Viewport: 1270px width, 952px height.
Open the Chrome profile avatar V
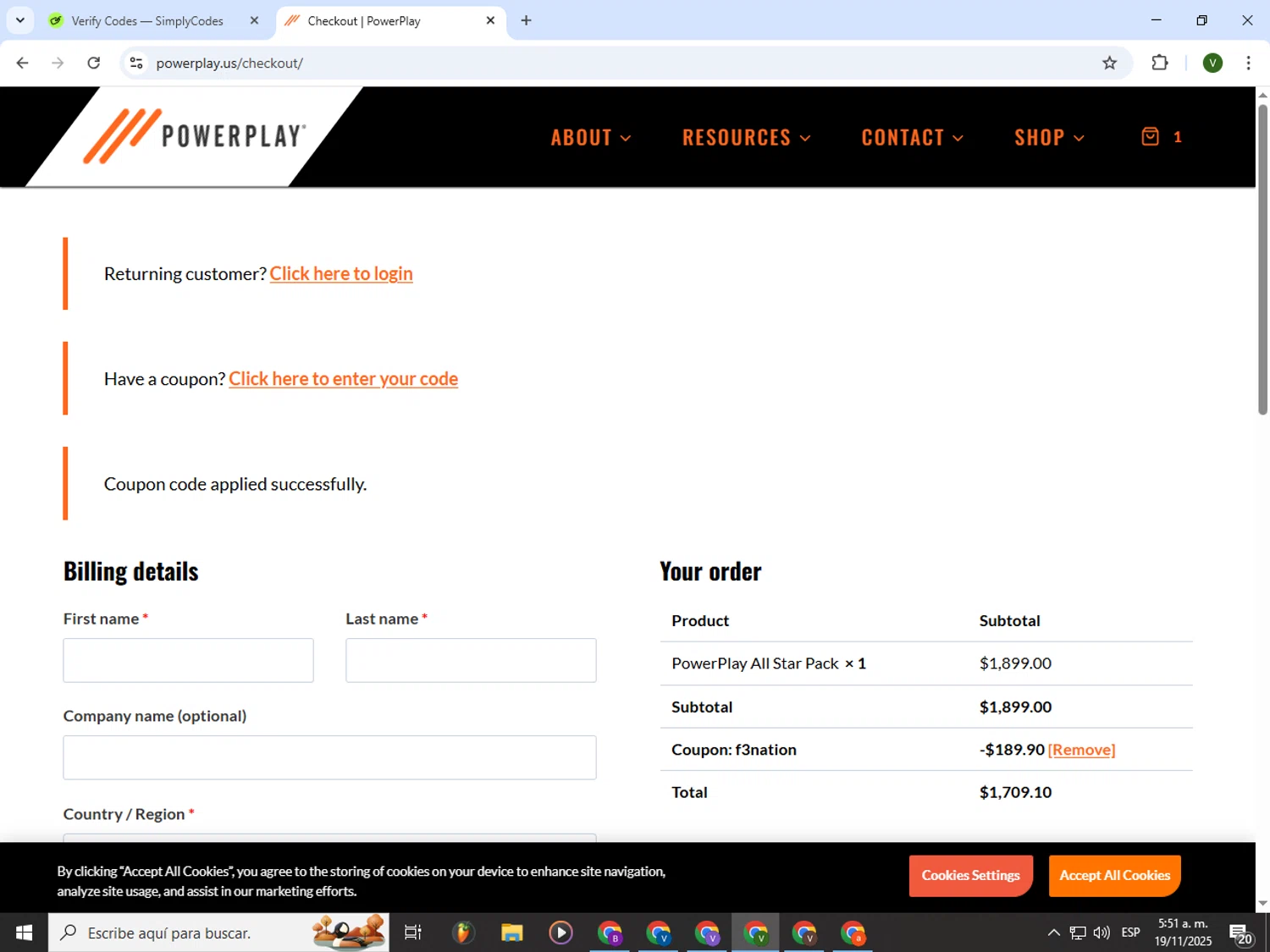pyautogui.click(x=1212, y=63)
